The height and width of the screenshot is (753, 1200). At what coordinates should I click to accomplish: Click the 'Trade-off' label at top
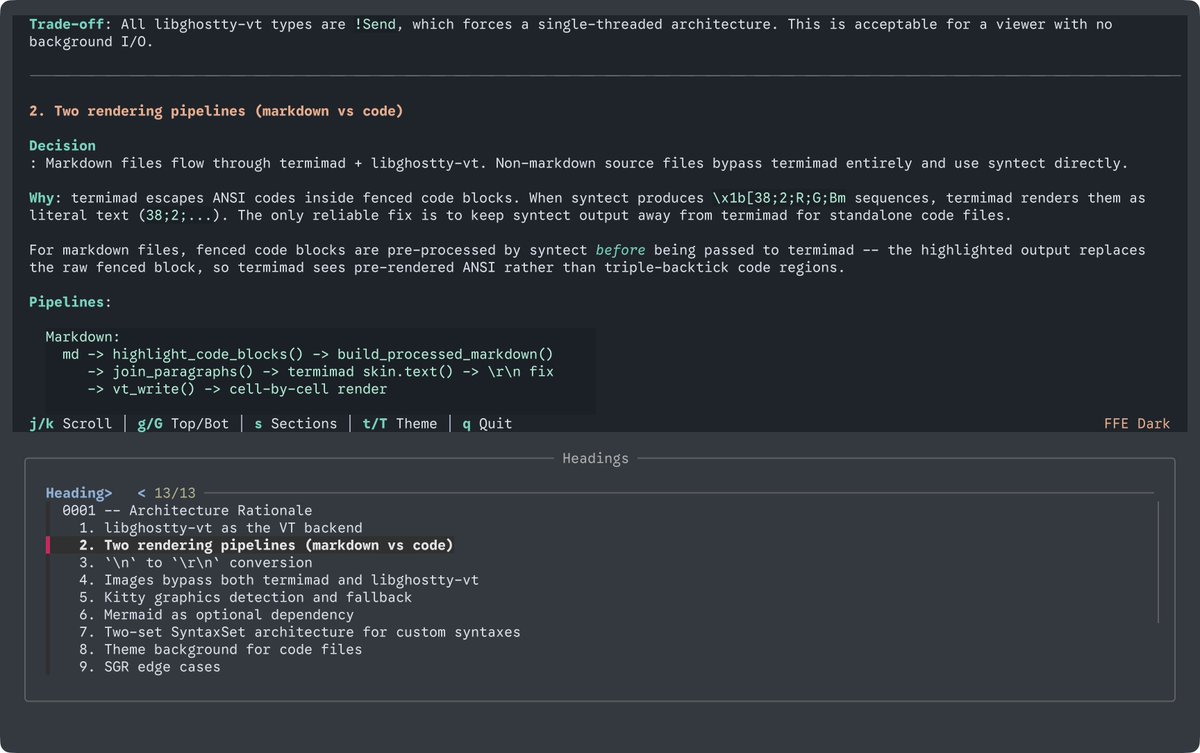[x=66, y=24]
